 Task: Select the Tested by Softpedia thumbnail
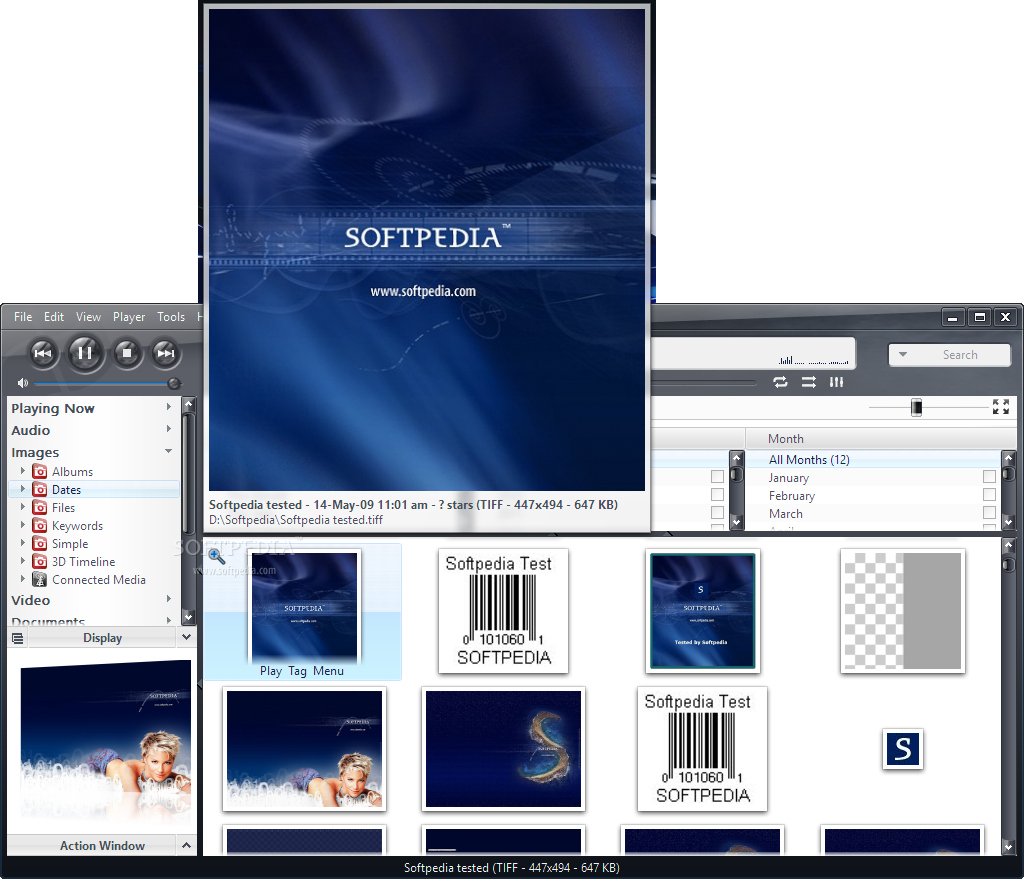pos(703,611)
